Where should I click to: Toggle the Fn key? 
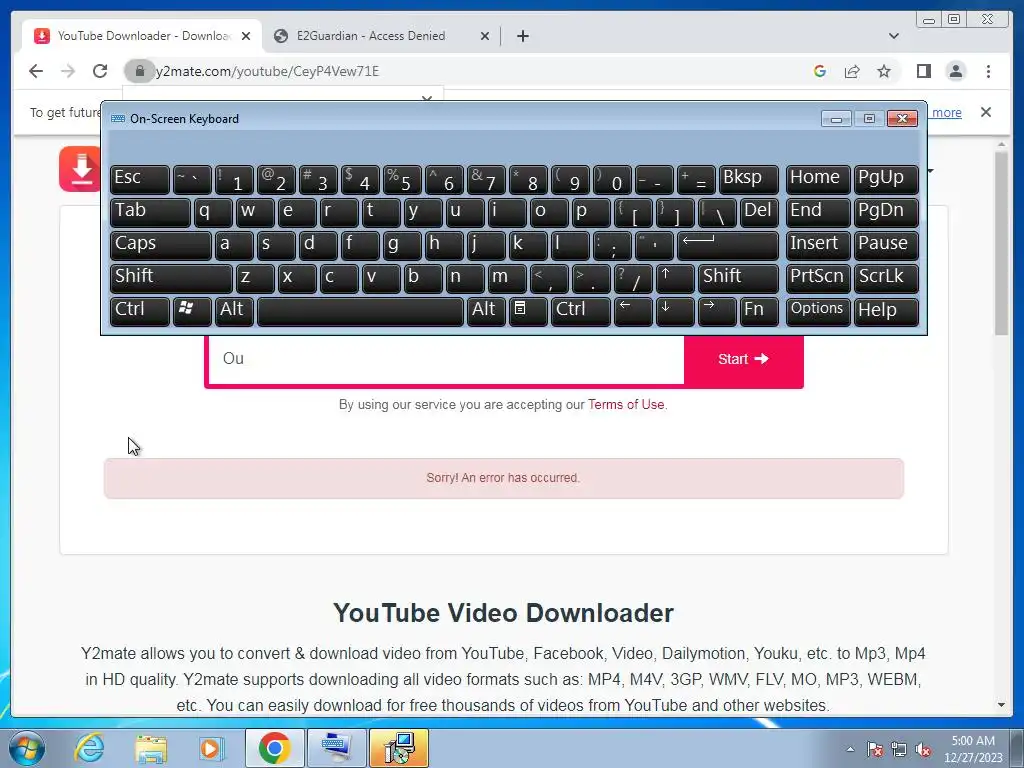759,311
